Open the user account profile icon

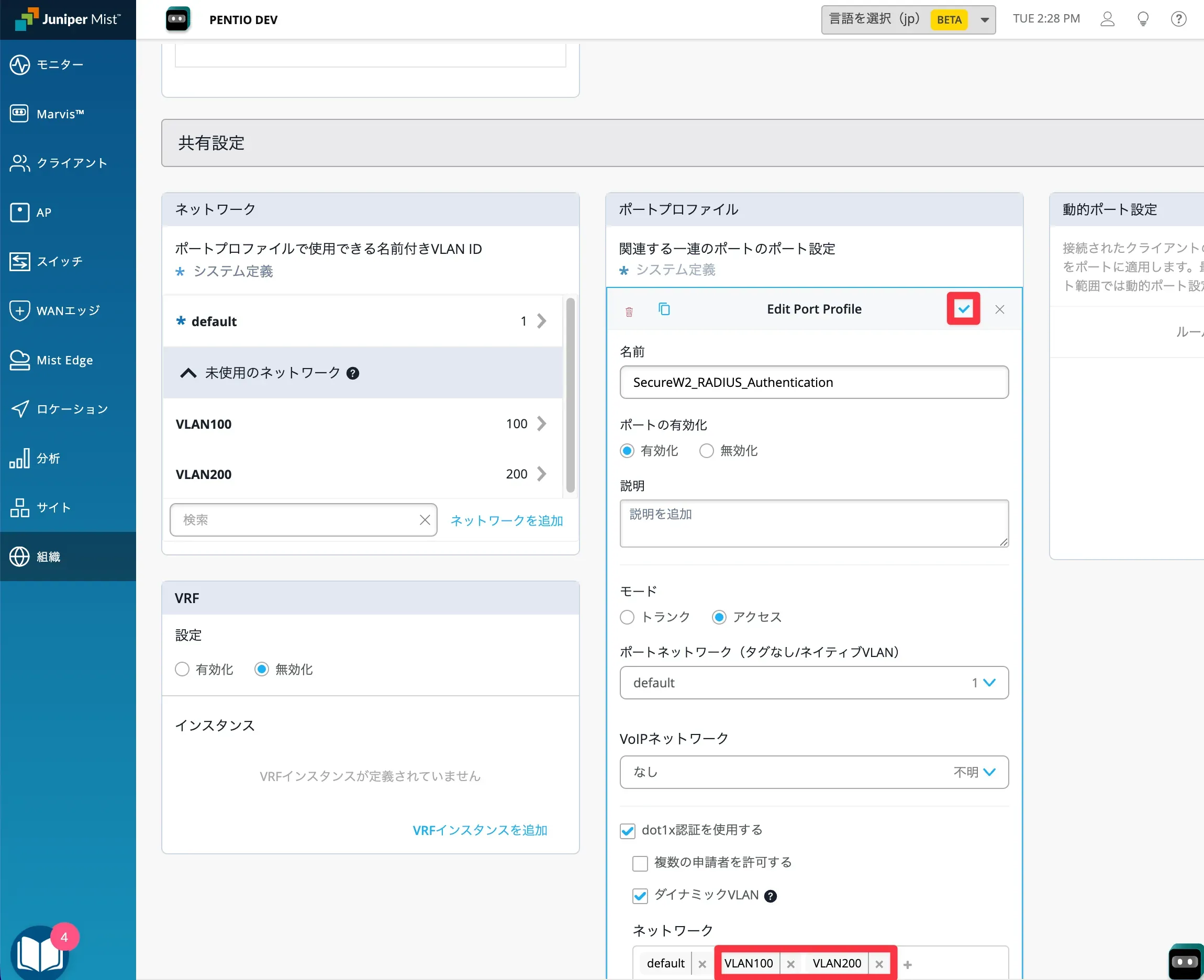click(x=1107, y=19)
